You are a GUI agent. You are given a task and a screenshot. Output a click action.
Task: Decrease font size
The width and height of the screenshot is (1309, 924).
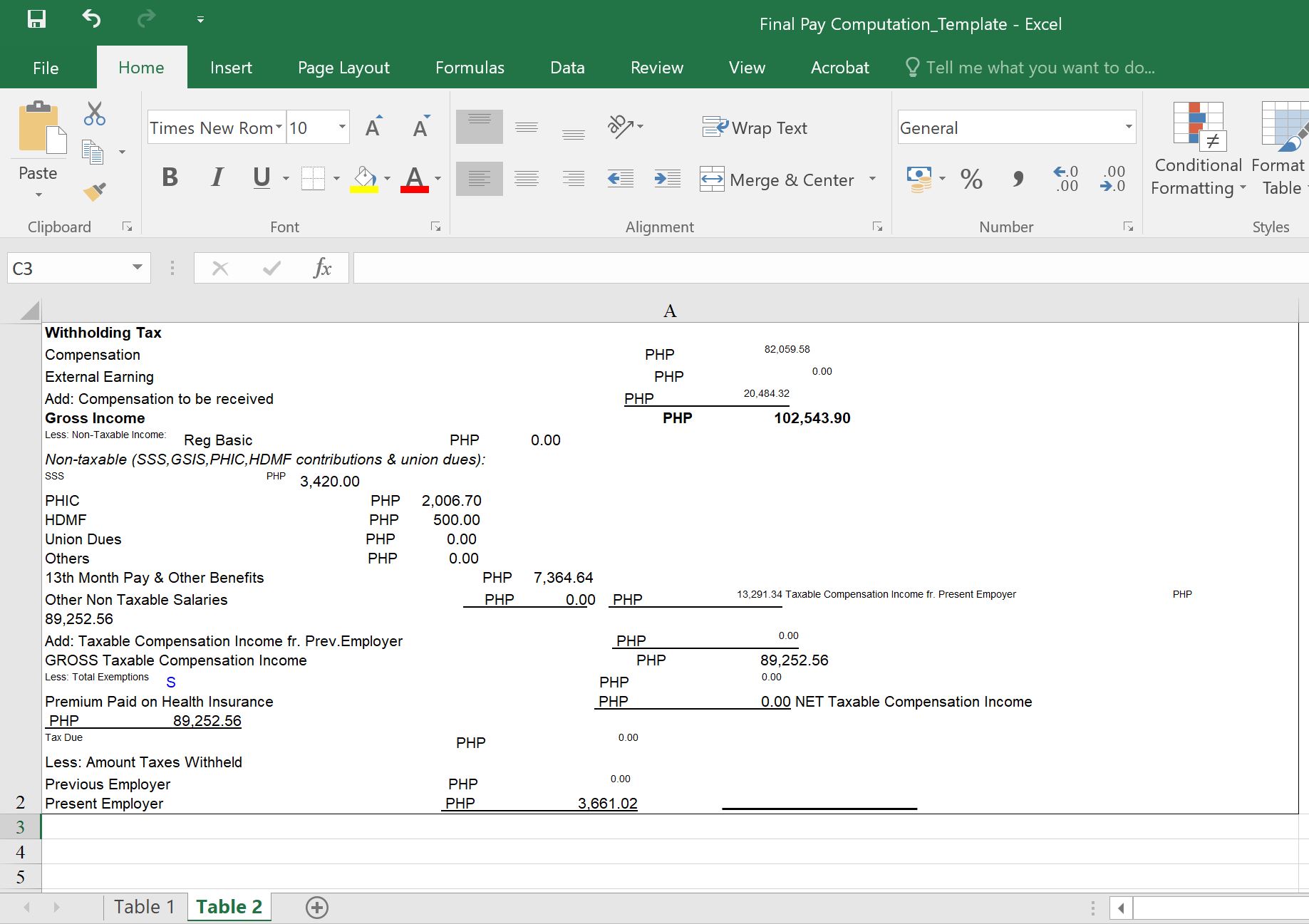(421, 127)
